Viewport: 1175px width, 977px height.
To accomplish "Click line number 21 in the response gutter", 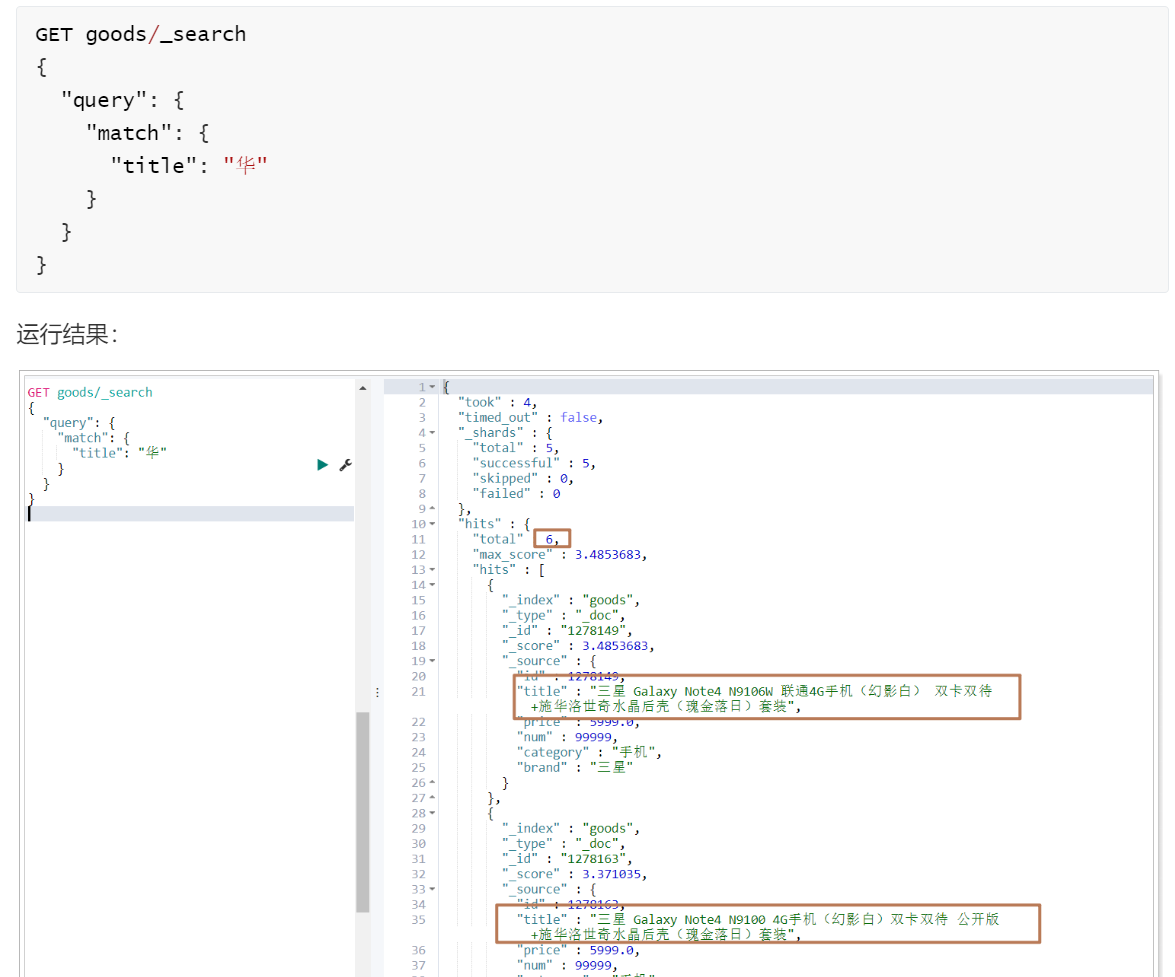I will click(x=418, y=692).
